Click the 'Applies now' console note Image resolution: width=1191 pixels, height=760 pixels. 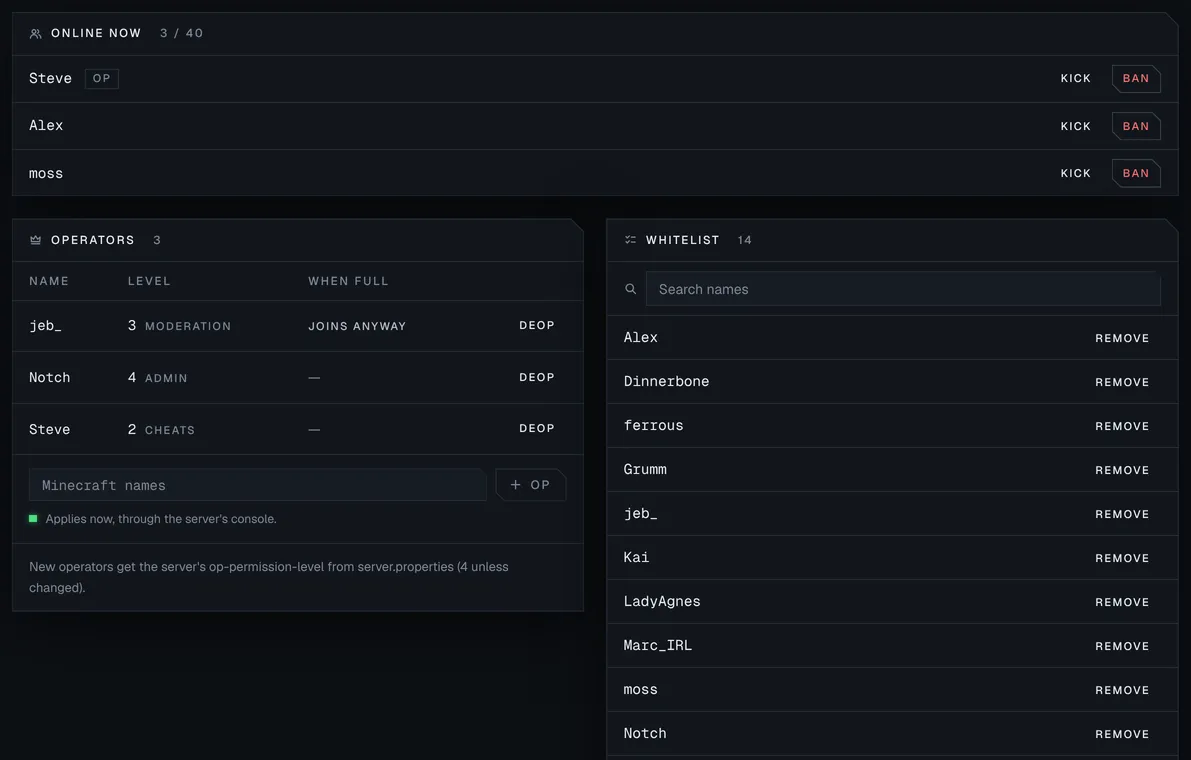pos(161,519)
